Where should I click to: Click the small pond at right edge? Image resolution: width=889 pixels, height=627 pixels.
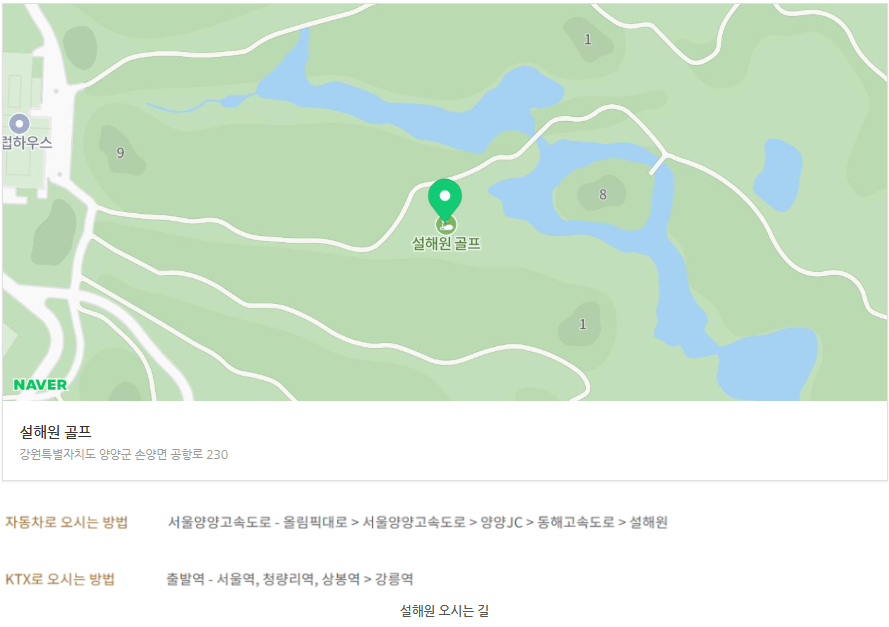point(778,175)
